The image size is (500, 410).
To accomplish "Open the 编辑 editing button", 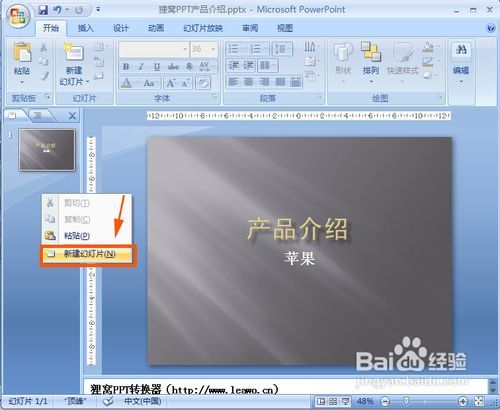I will click(461, 62).
